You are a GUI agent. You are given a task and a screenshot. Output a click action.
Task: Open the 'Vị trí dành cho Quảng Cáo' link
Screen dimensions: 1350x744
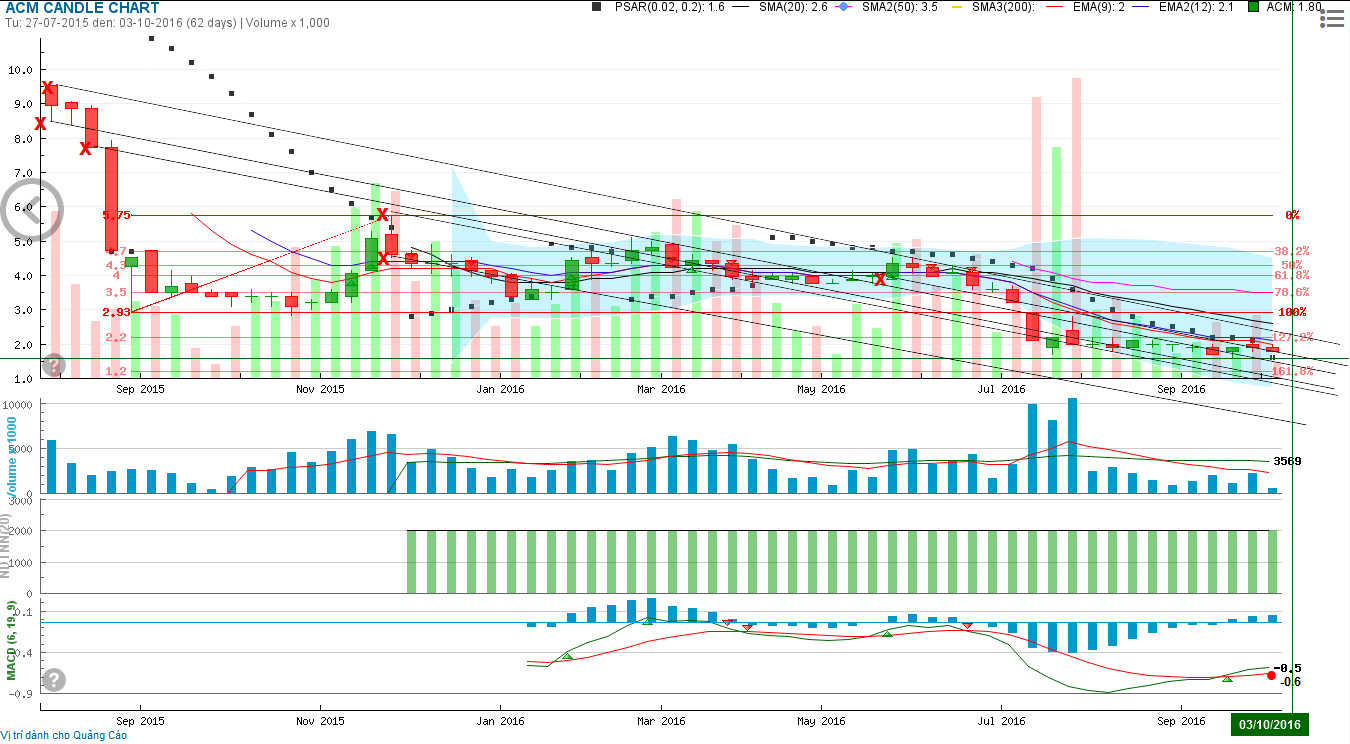[x=64, y=735]
